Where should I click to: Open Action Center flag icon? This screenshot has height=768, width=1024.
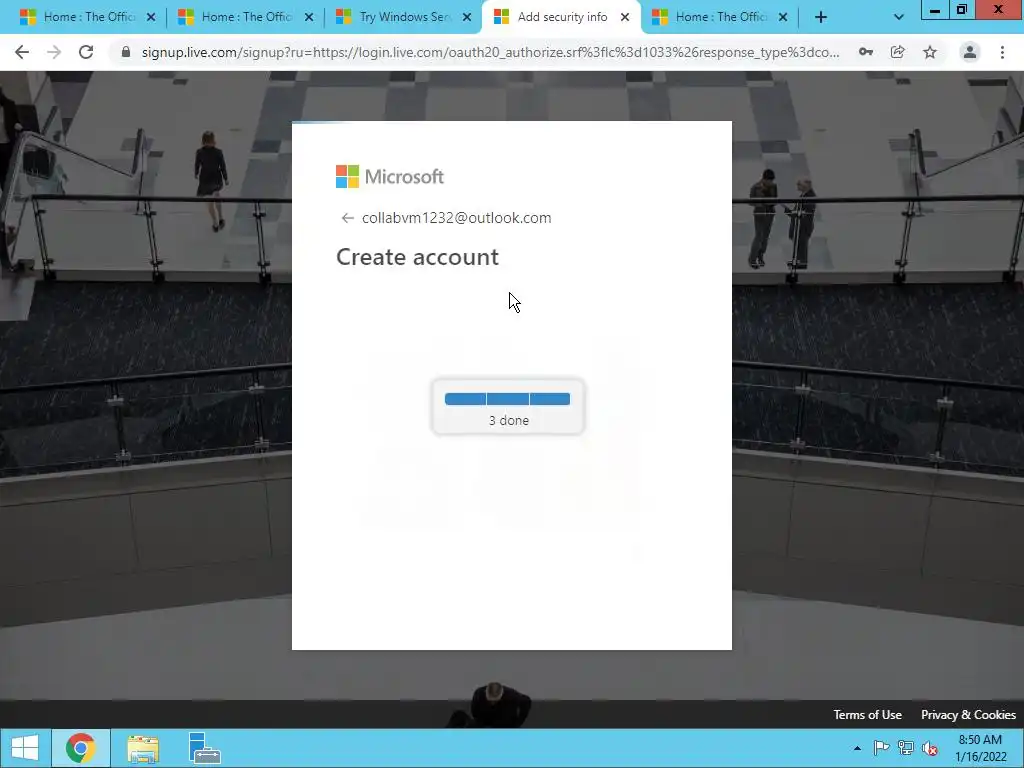coord(881,748)
